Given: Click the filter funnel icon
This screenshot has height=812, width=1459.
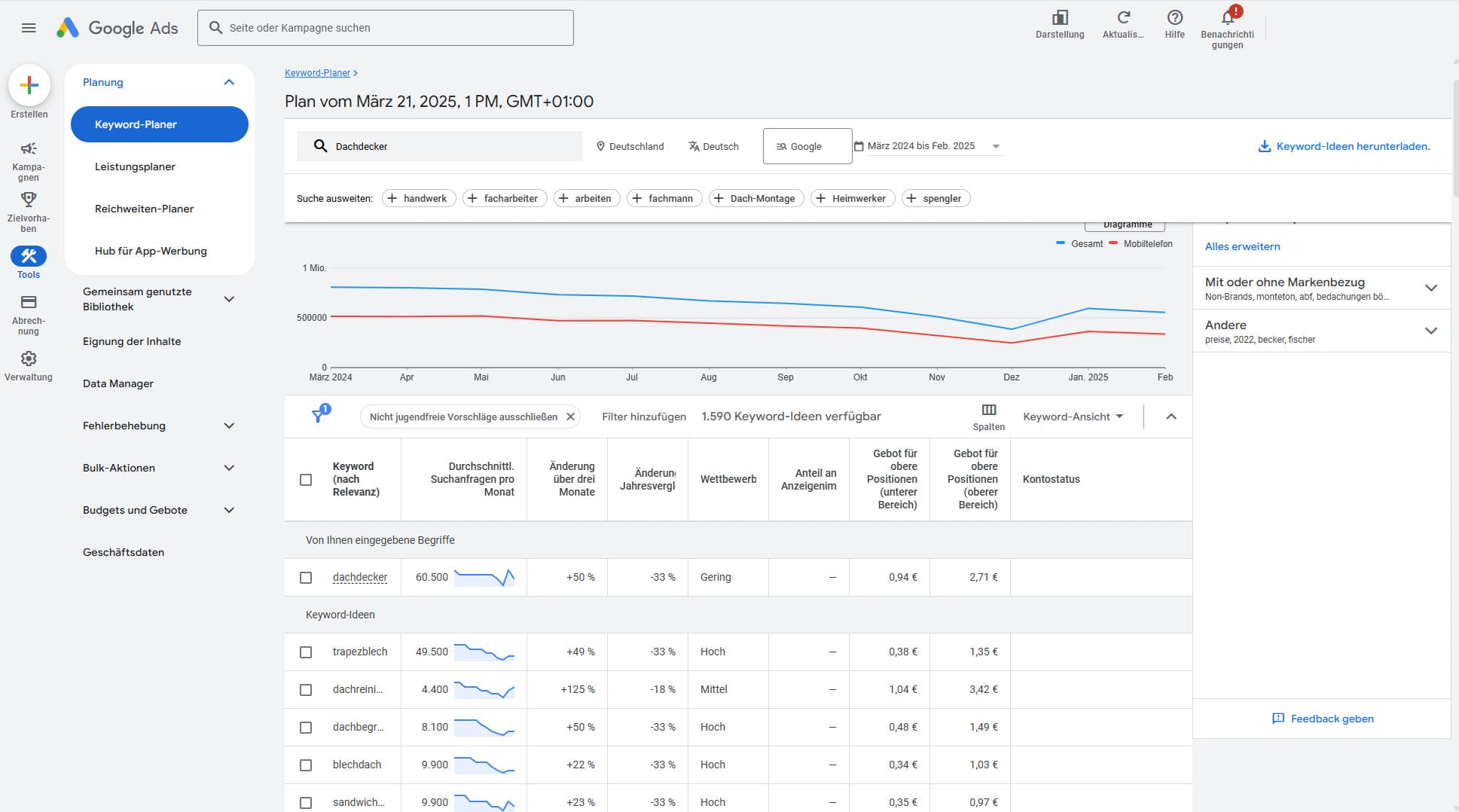Looking at the screenshot, I should pyautogui.click(x=319, y=416).
